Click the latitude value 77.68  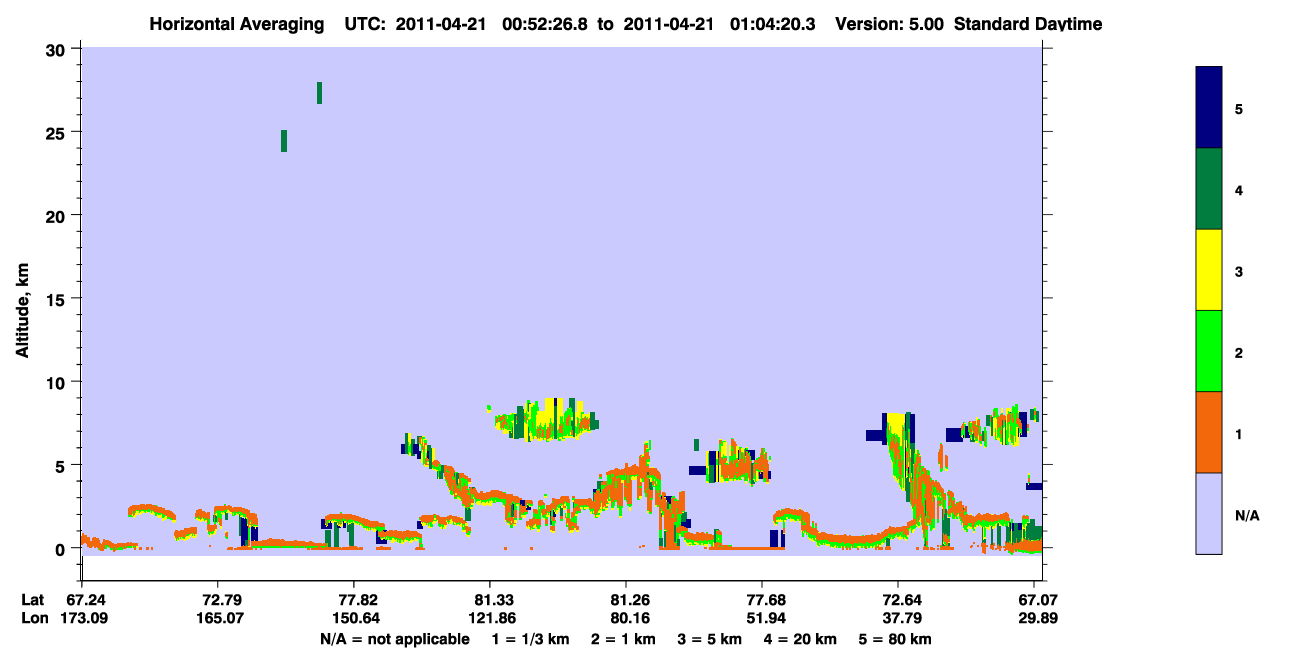(x=762, y=600)
